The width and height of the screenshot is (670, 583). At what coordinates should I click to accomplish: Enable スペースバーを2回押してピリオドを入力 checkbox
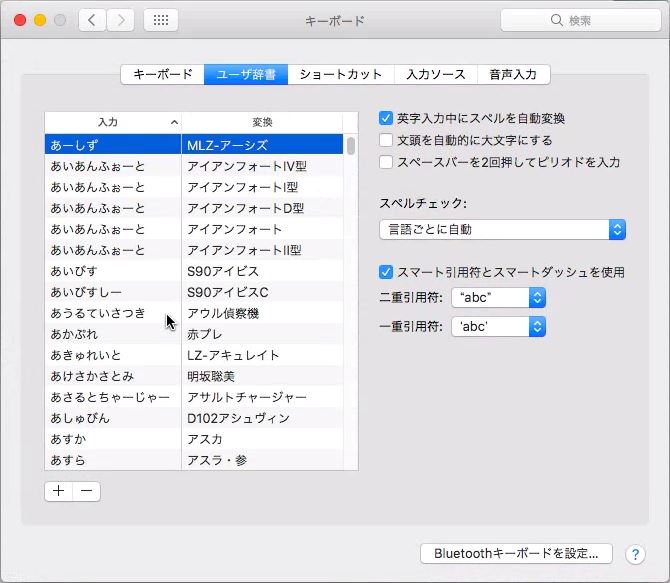(386, 162)
